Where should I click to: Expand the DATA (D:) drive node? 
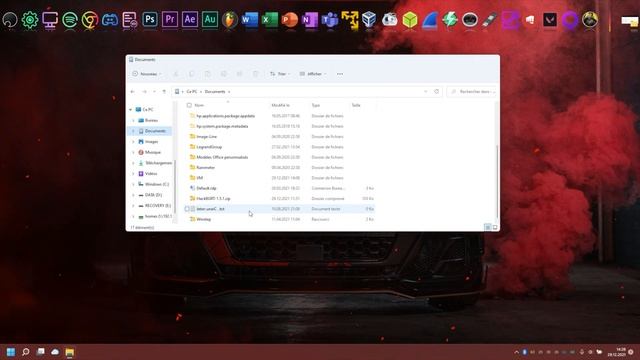(133, 195)
